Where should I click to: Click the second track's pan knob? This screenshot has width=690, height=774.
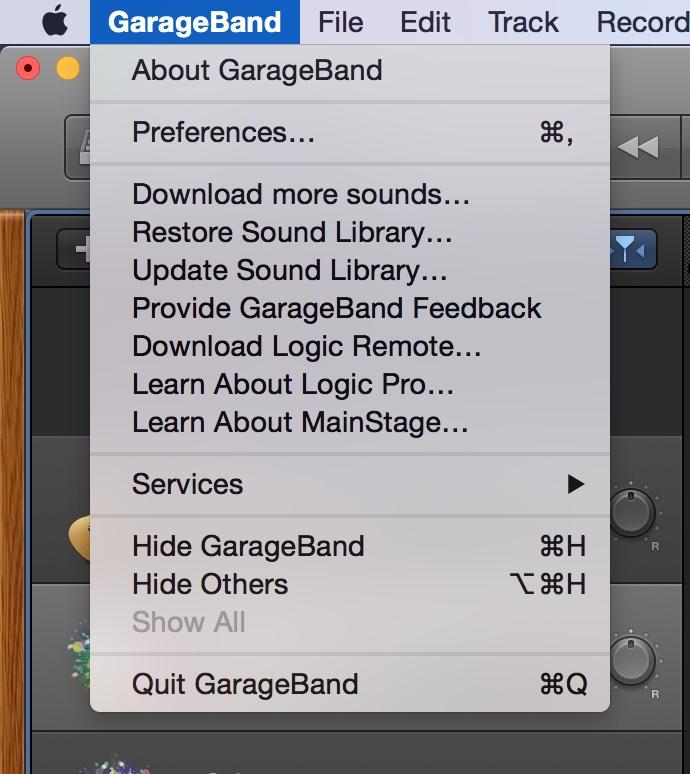click(633, 661)
